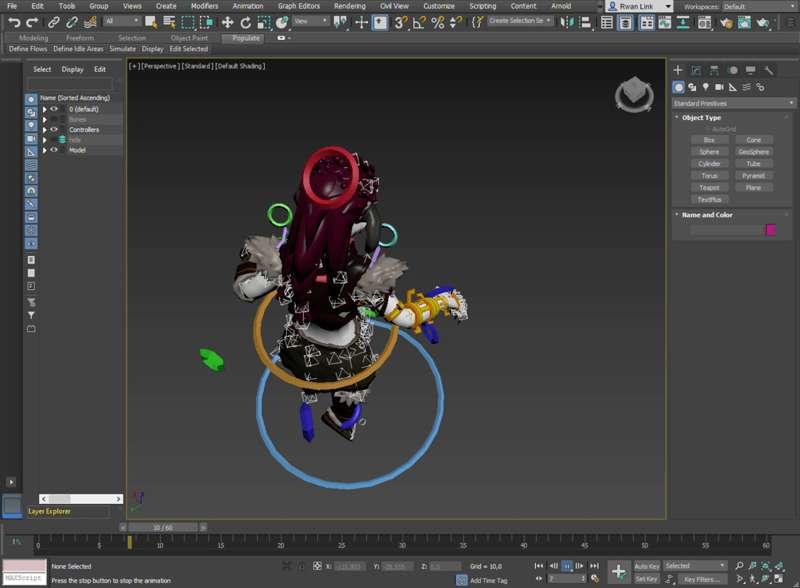This screenshot has height=588, width=800.
Task: Open the Create Selection Set dropdown
Action: pos(520,21)
